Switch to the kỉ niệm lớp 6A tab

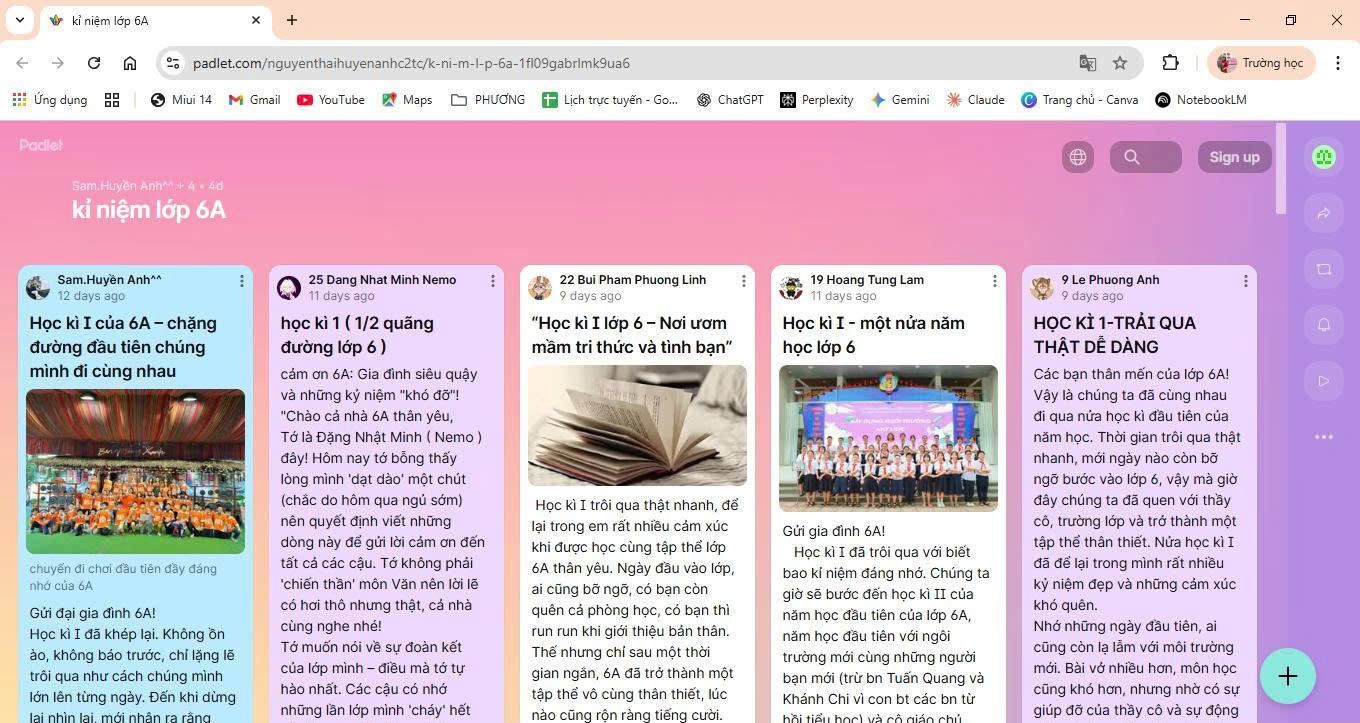[x=150, y=20]
